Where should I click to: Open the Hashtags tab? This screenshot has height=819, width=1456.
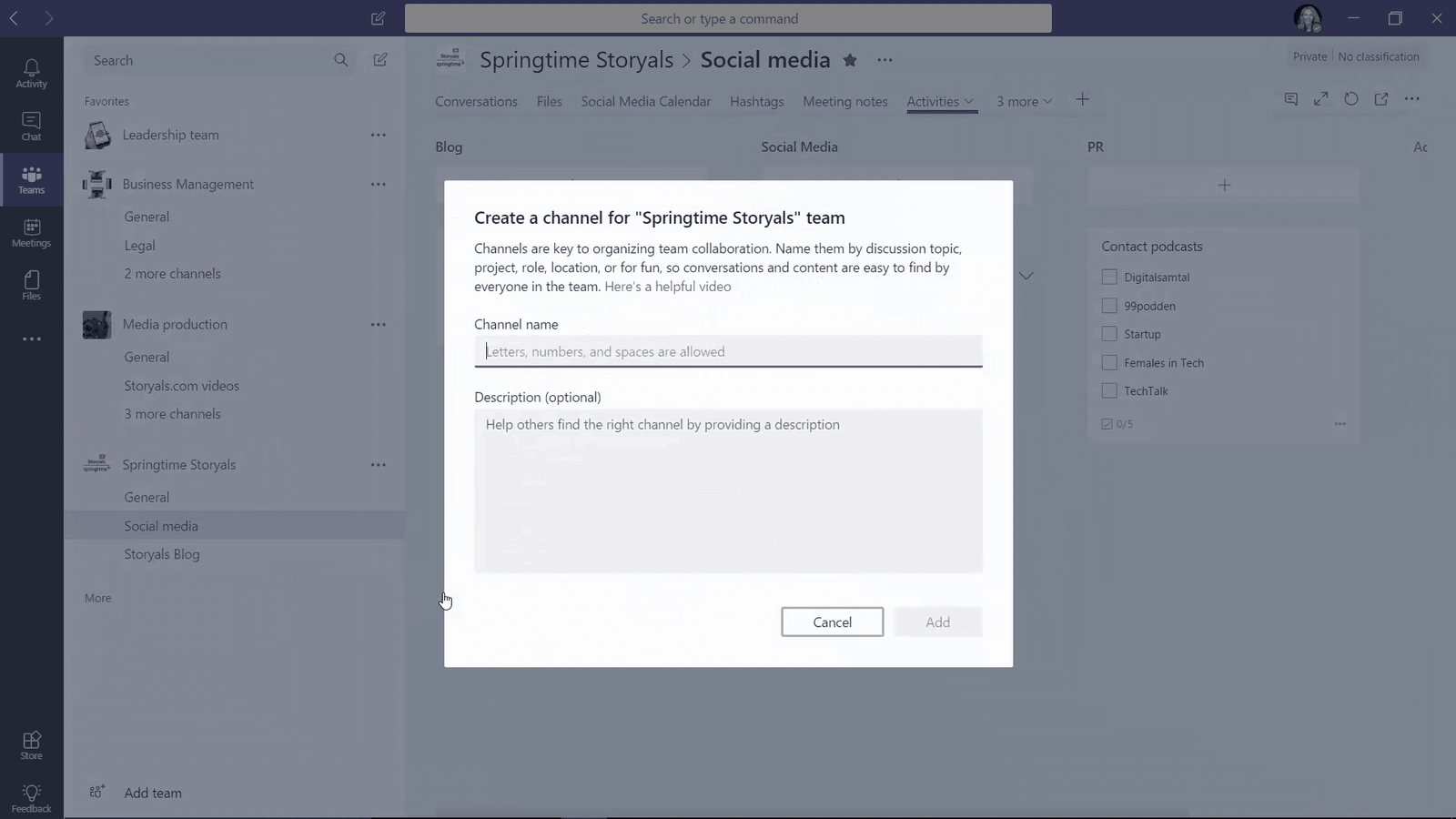[x=756, y=101]
